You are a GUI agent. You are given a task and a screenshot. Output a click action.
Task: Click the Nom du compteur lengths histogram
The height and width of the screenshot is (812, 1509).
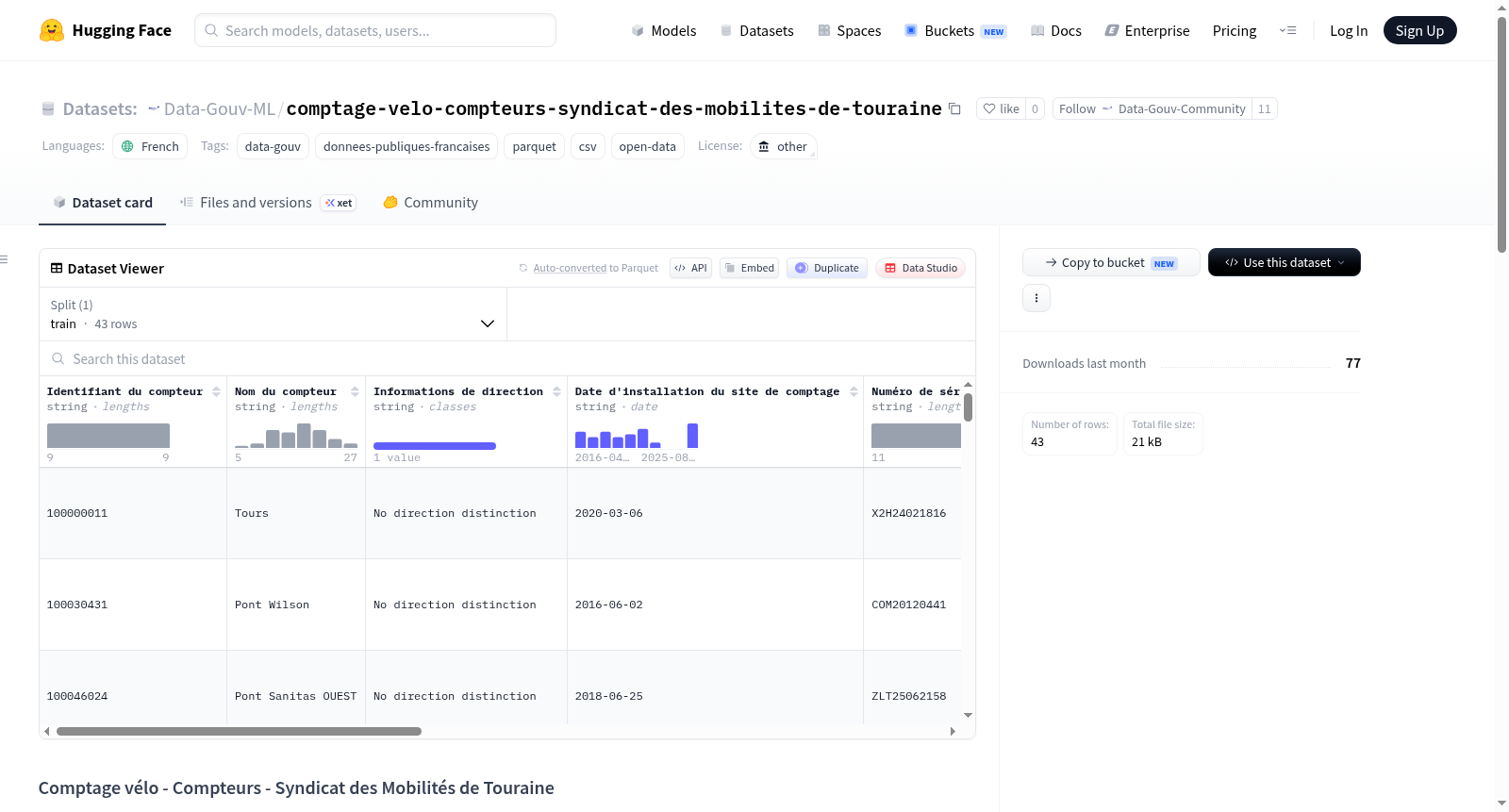click(296, 435)
